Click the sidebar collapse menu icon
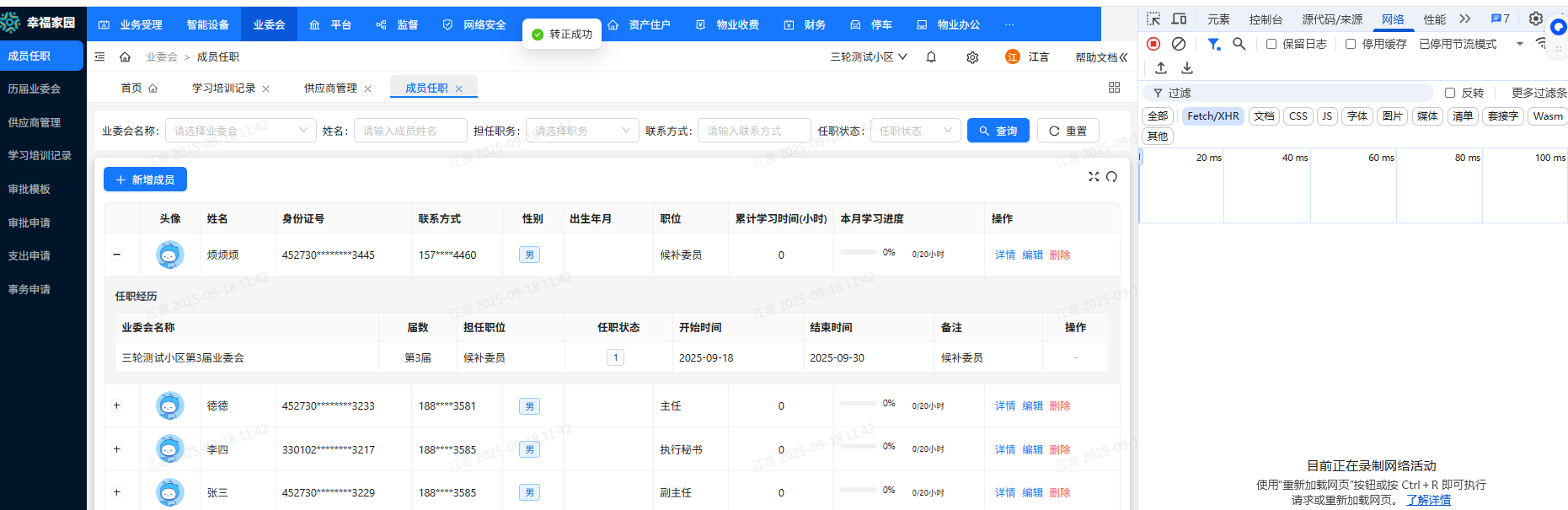This screenshot has width=1568, height=510. [x=99, y=57]
